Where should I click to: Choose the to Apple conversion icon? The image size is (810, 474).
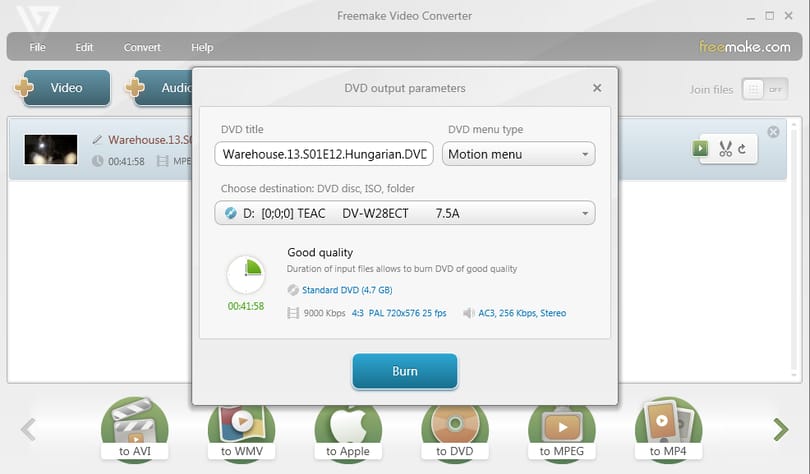coord(348,432)
